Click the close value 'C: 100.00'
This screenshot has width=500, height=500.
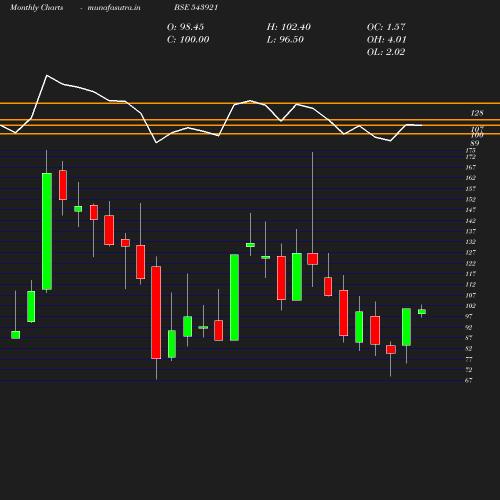[188, 40]
